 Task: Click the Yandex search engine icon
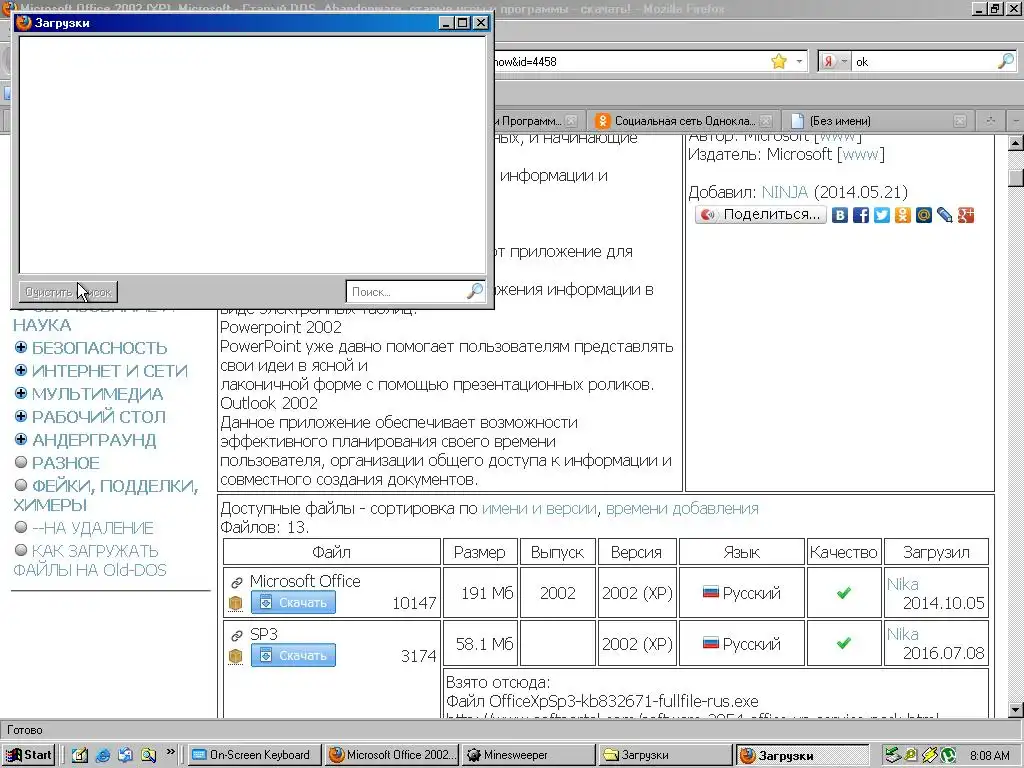(828, 61)
